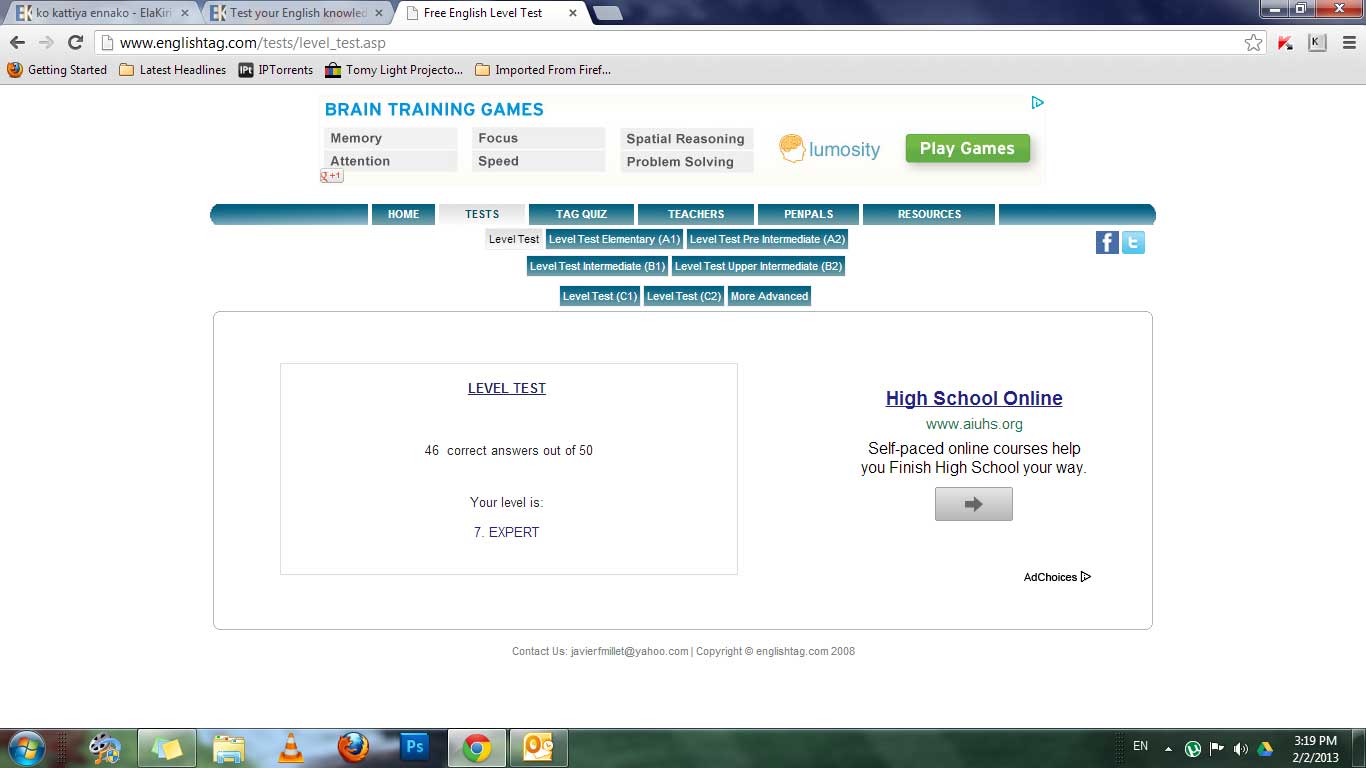Click the AdChoices icon at top of banner

(x=1037, y=102)
